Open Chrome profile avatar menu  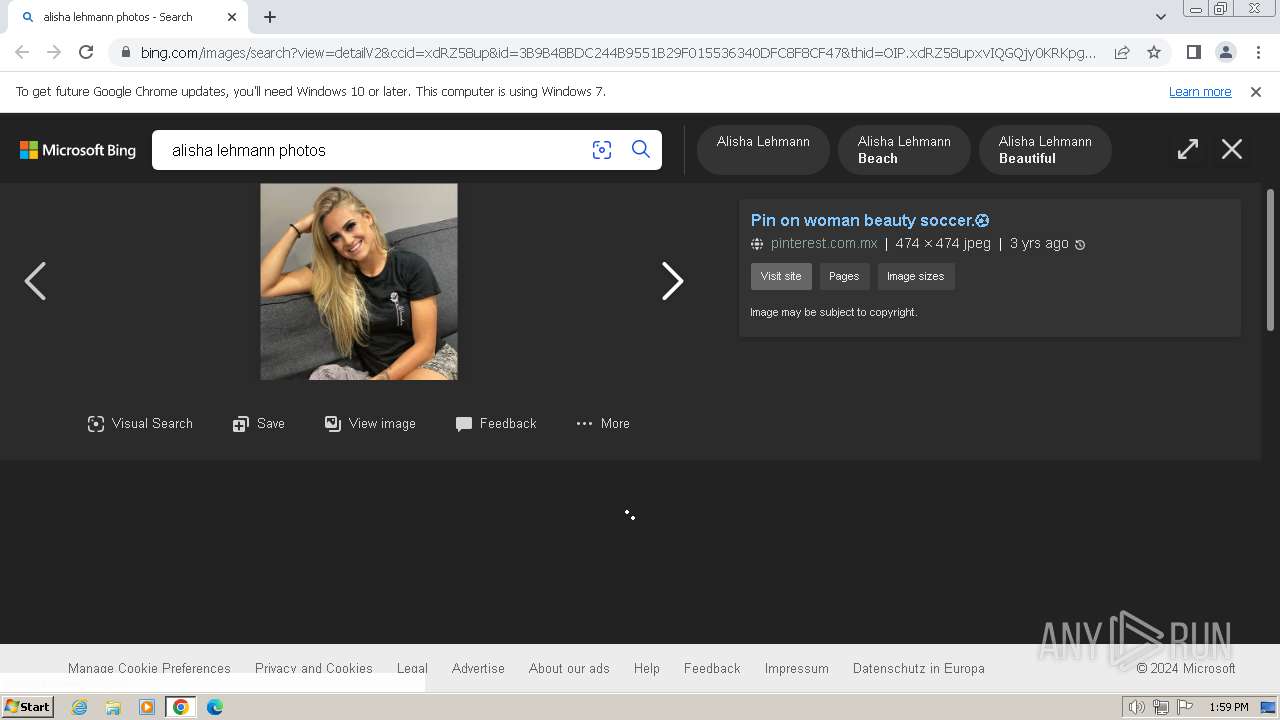tap(1225, 52)
